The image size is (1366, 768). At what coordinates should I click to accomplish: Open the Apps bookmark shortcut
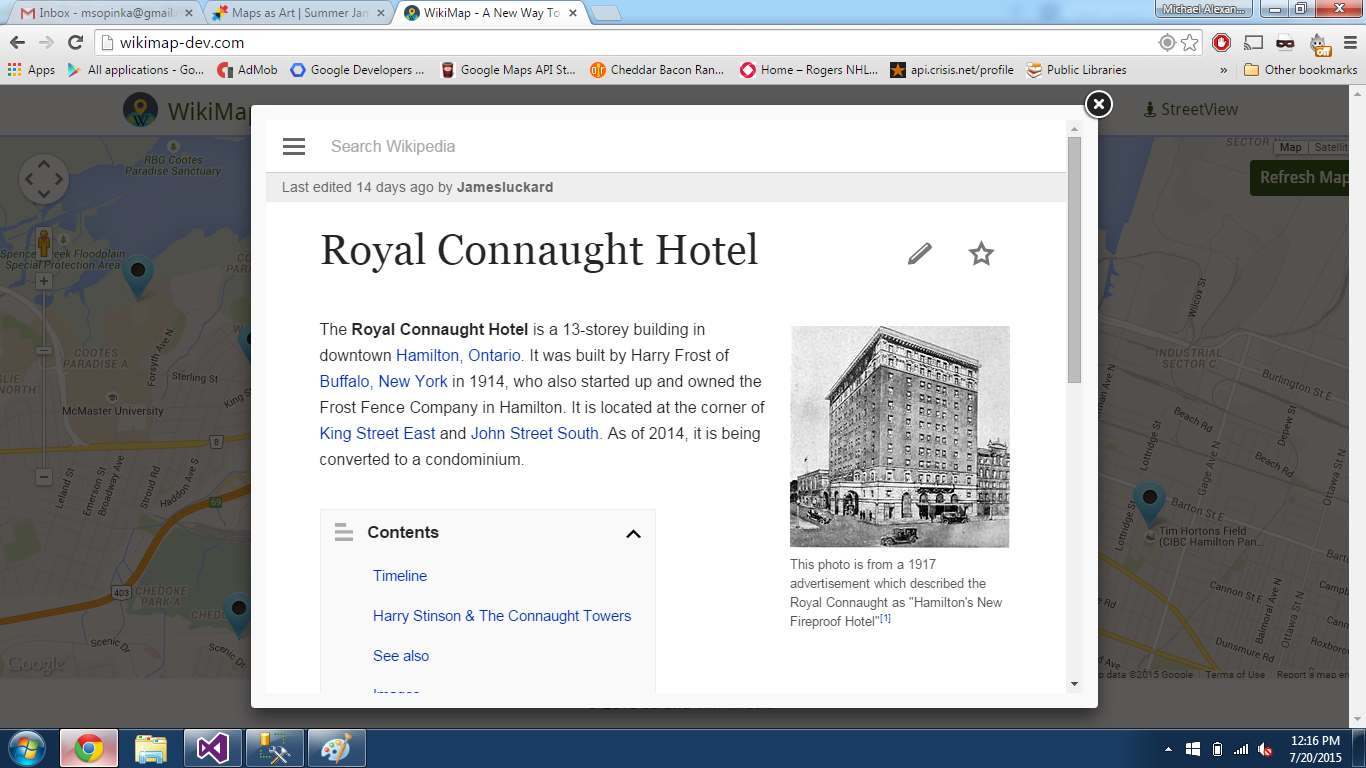point(31,70)
